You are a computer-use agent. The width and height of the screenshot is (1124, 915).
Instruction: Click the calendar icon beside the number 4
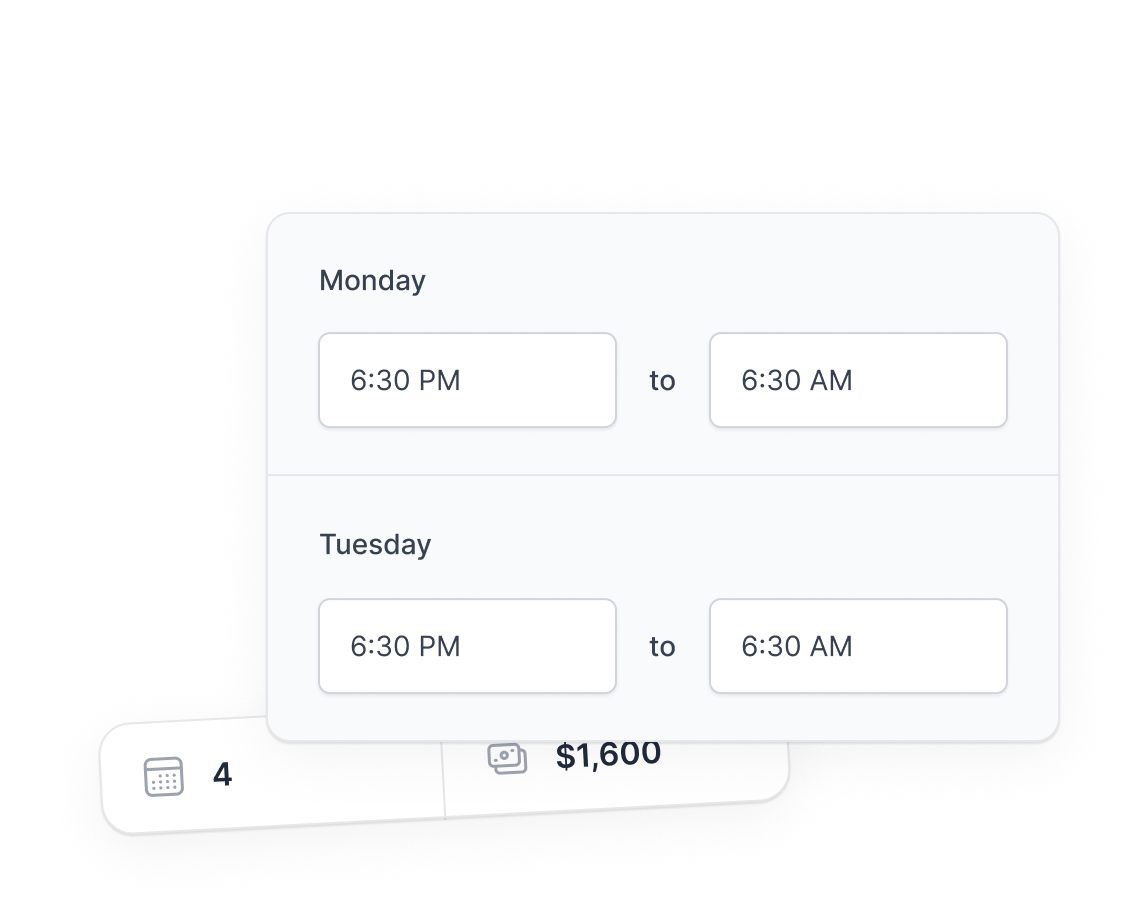click(163, 777)
